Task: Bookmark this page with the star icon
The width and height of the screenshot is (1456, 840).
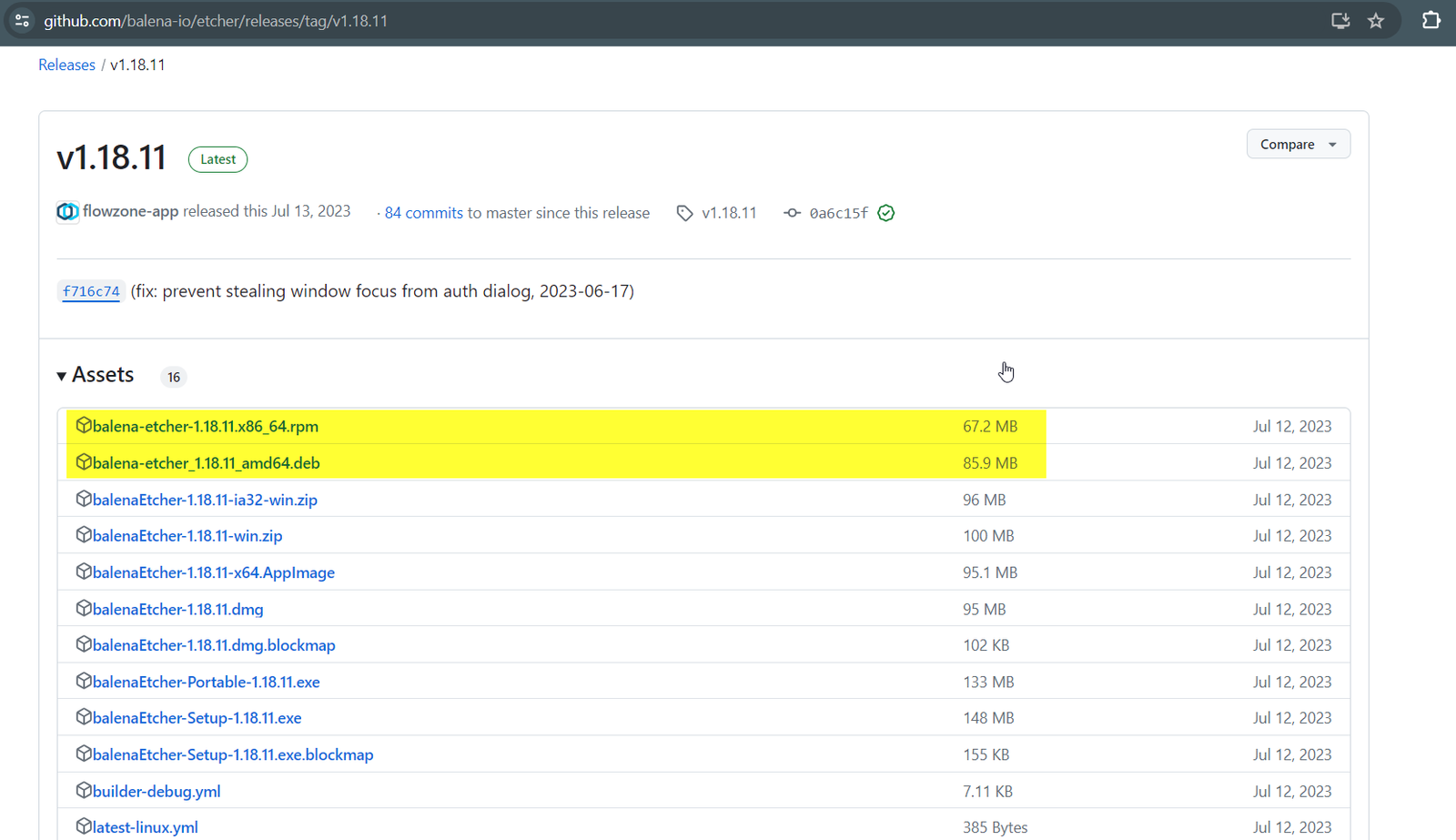Action: click(x=1376, y=20)
